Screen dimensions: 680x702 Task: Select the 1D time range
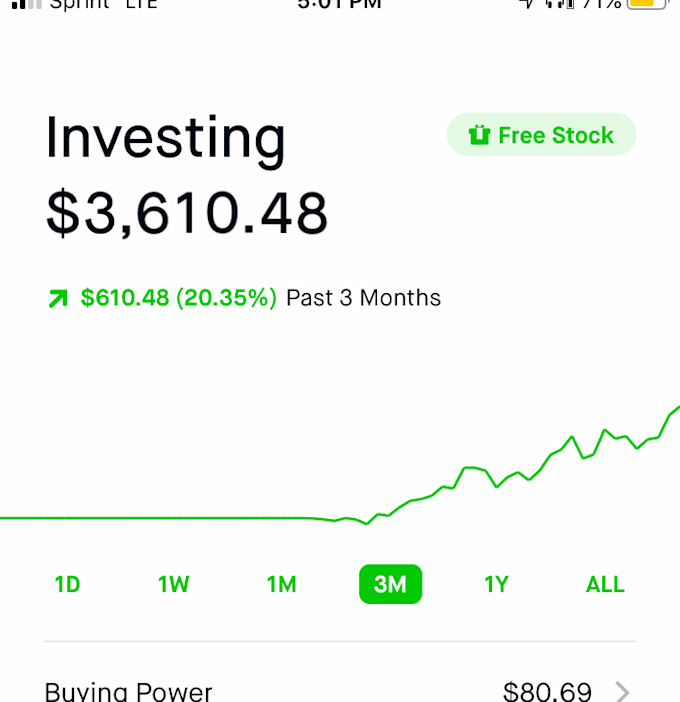pos(67,584)
